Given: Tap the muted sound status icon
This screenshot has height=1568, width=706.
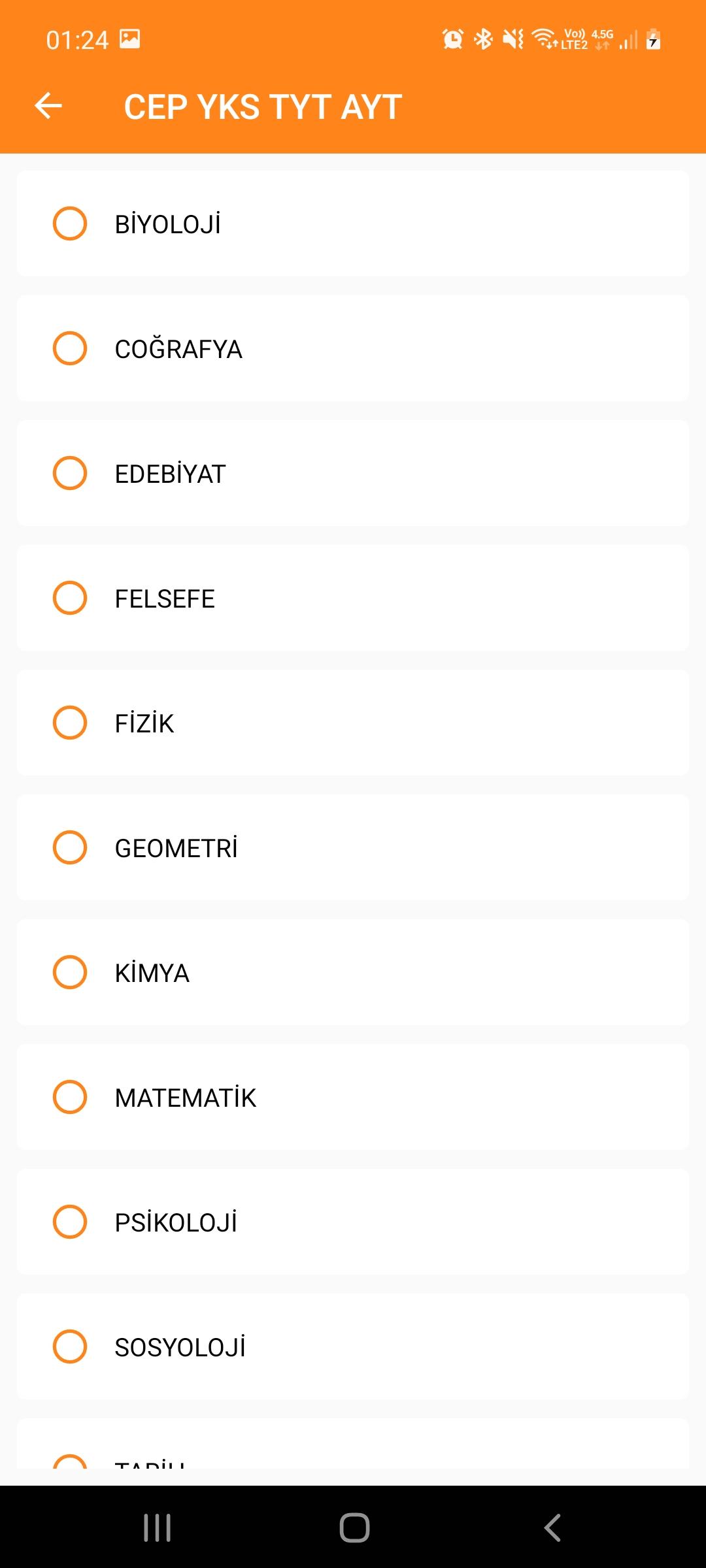Looking at the screenshot, I should [513, 39].
